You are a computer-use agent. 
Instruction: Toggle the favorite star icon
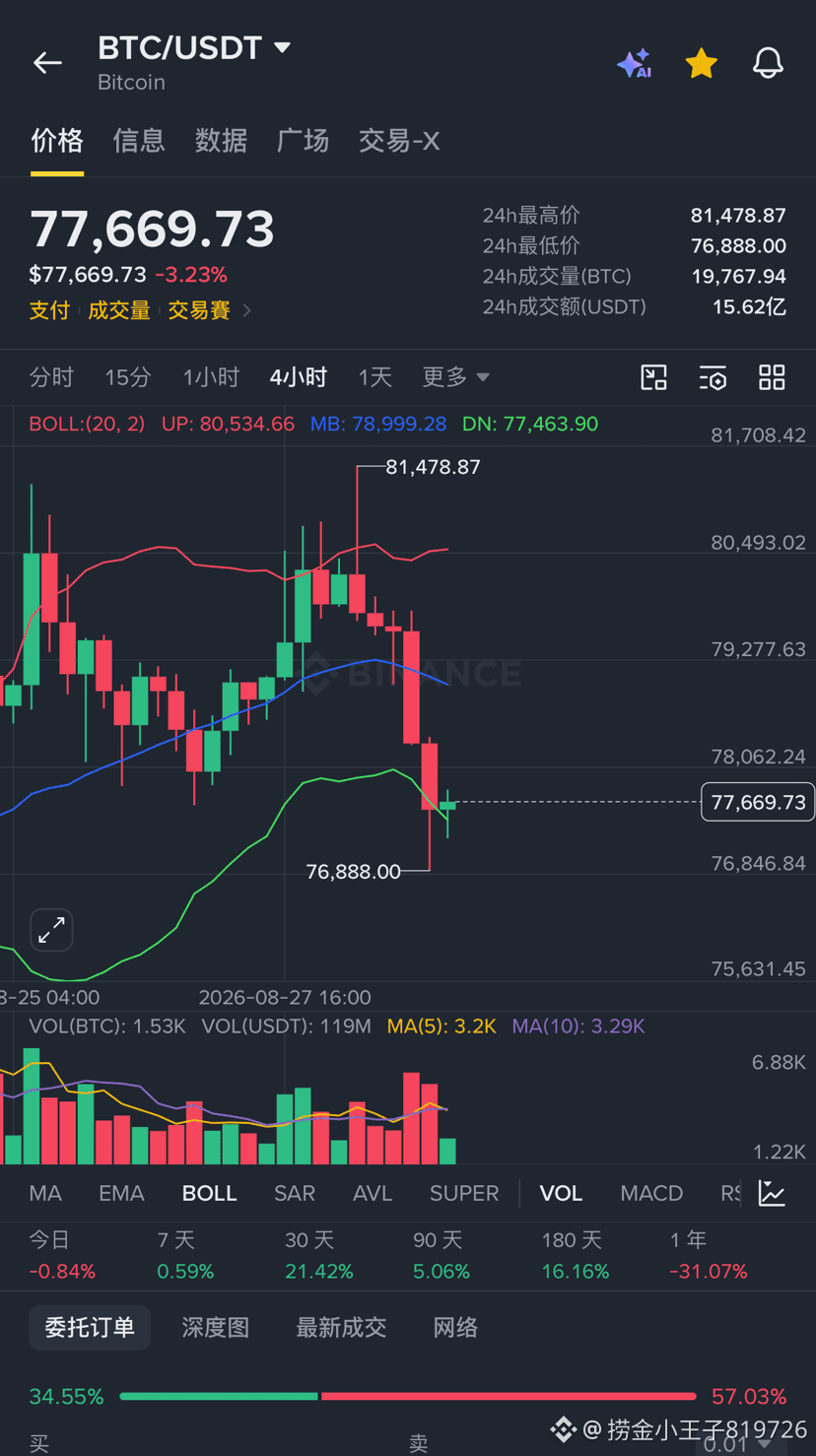[701, 63]
